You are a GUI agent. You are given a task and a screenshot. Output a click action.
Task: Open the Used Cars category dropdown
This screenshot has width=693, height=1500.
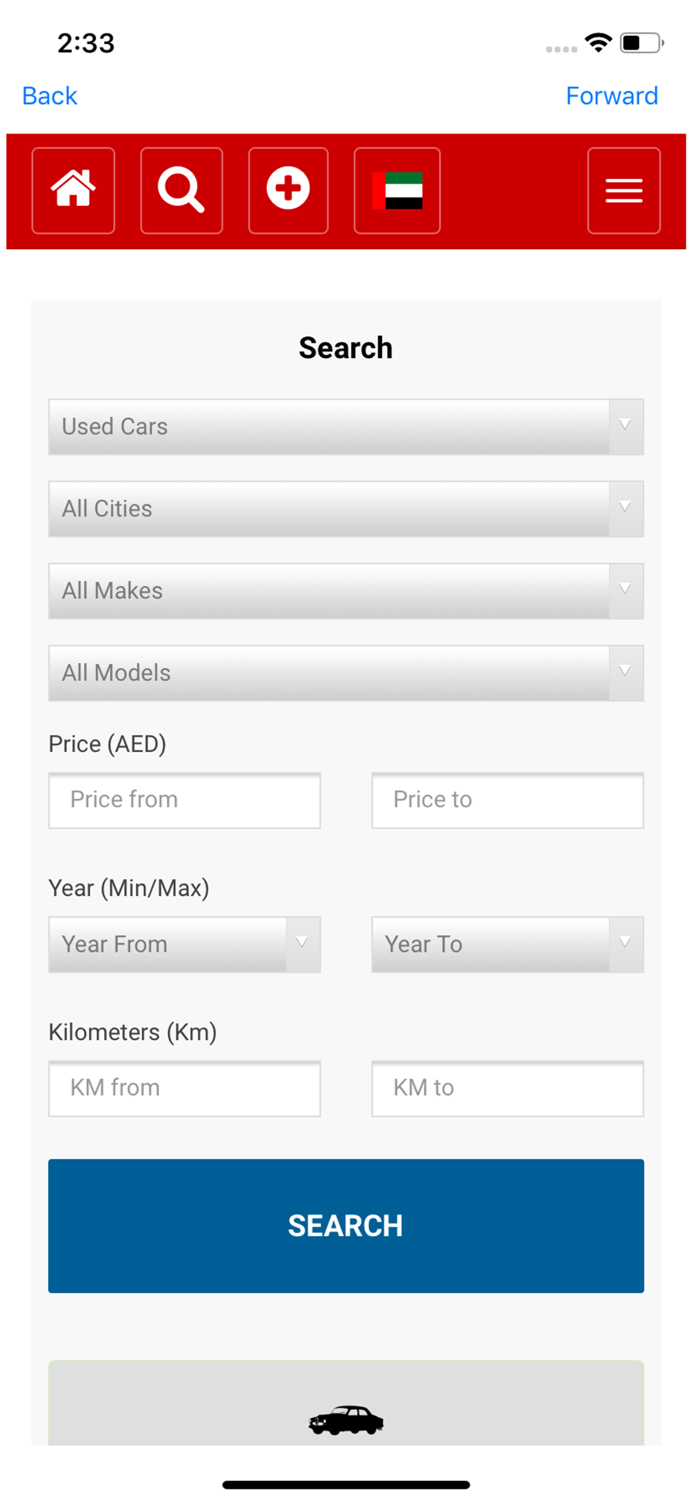[346, 426]
